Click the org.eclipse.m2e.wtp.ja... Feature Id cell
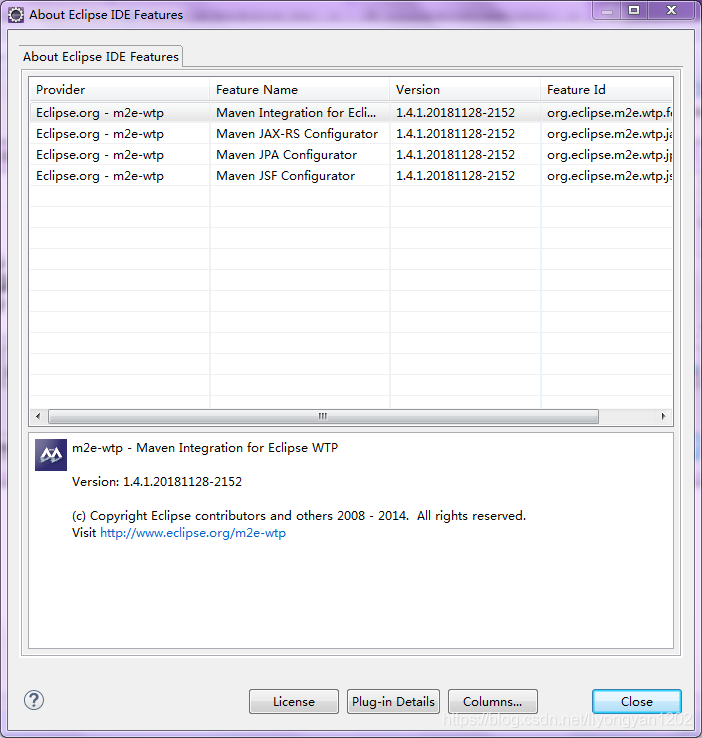702x738 pixels. click(609, 134)
